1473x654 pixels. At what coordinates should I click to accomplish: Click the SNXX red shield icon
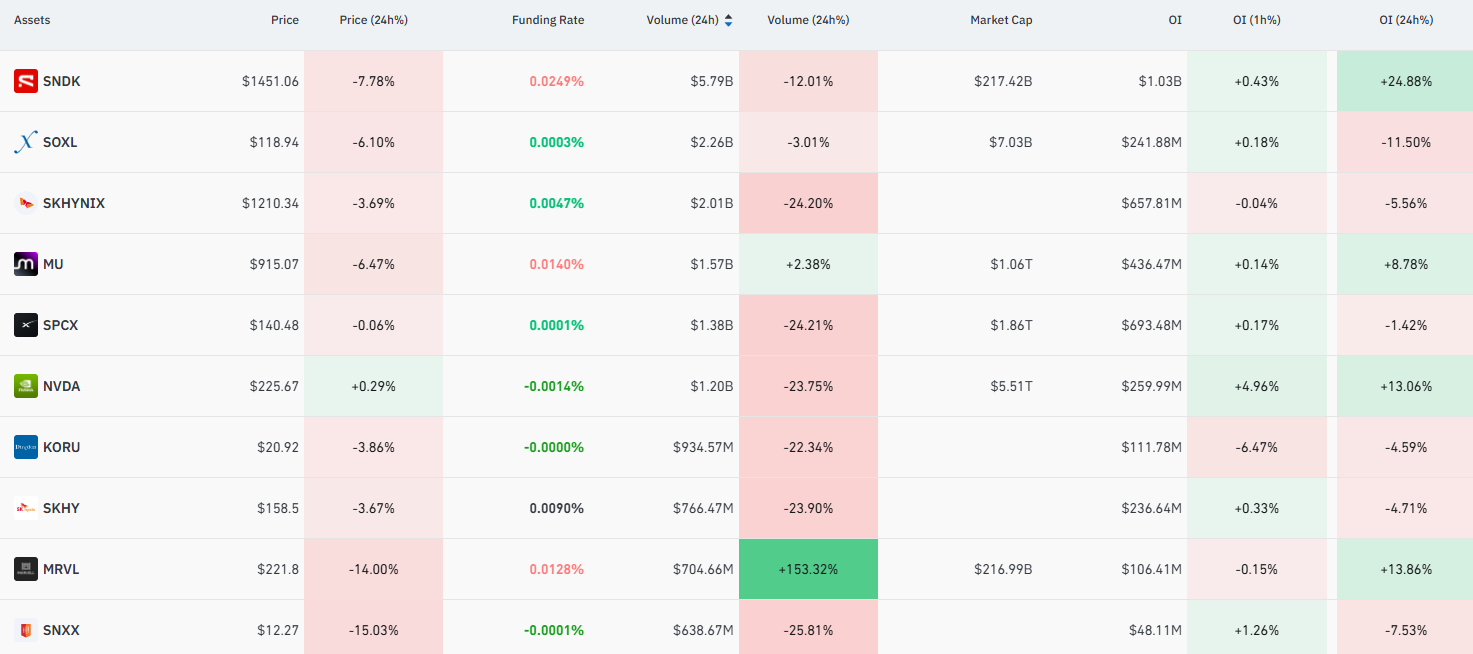click(x=26, y=630)
